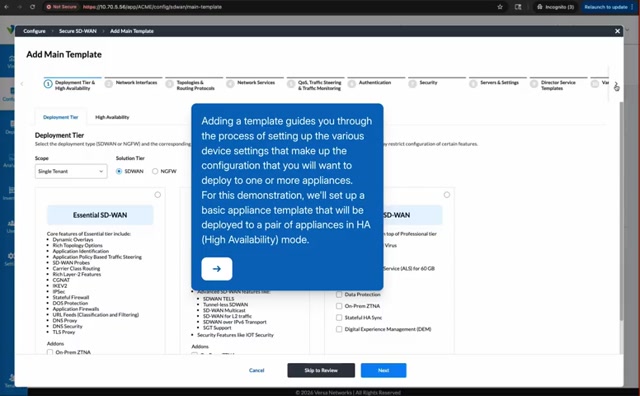Image resolution: width=640 pixels, height=396 pixels.
Task: Select the NGFW solution tier radio
Action: click(155, 171)
